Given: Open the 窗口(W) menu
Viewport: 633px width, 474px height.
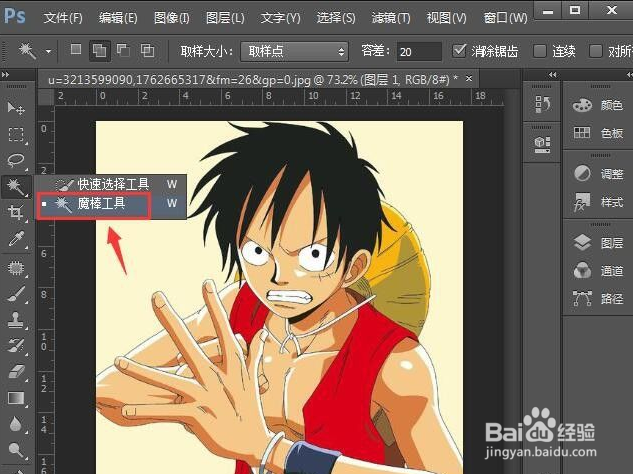Looking at the screenshot, I should click(x=505, y=18).
